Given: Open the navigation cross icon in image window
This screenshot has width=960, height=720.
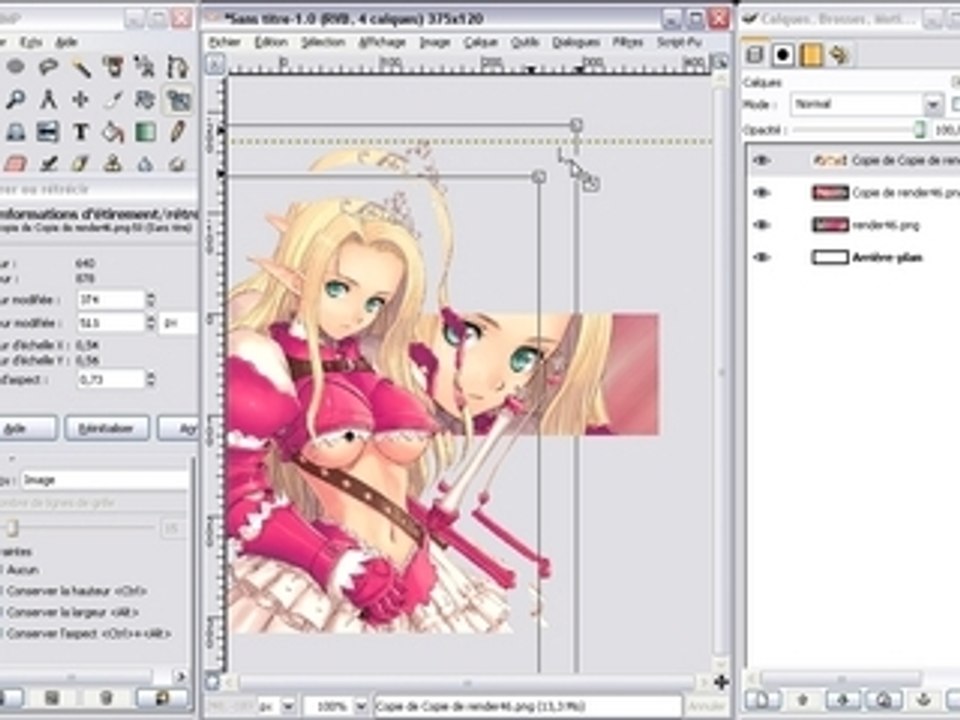Looking at the screenshot, I should (721, 681).
